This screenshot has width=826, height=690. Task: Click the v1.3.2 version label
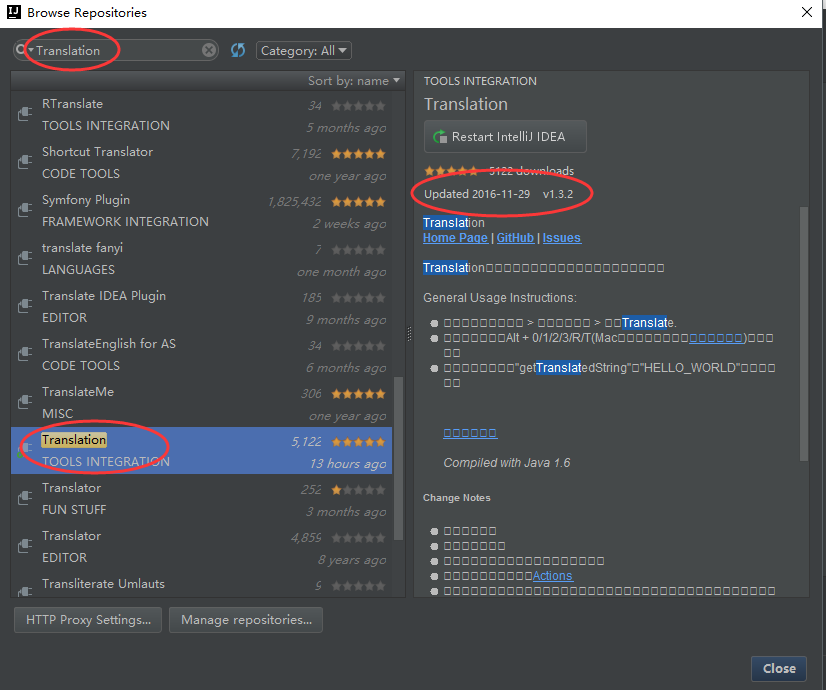(558, 194)
